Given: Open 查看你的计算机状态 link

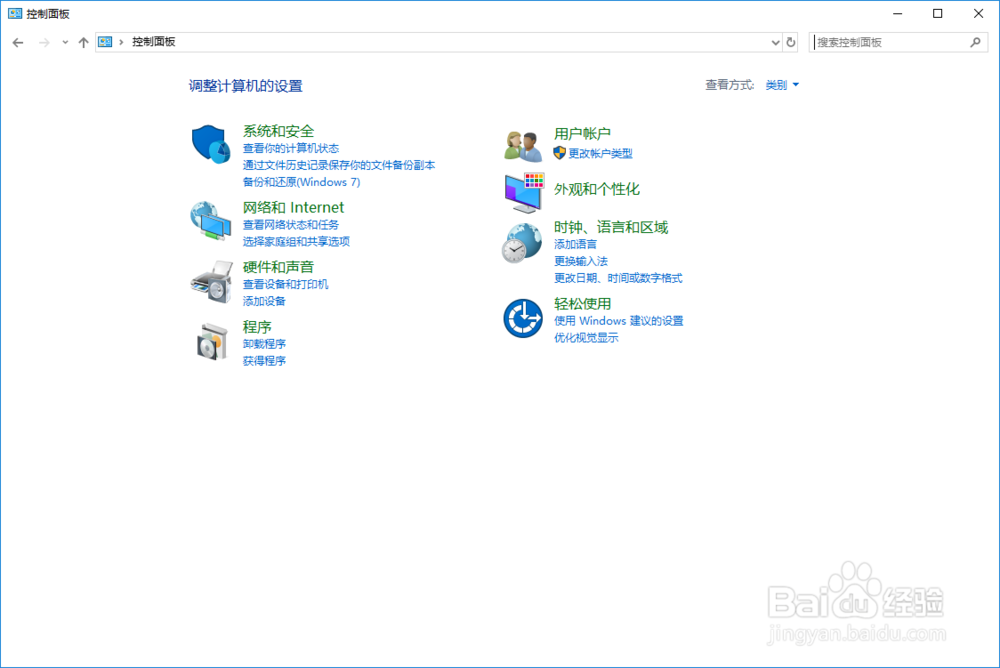Looking at the screenshot, I should [291, 148].
